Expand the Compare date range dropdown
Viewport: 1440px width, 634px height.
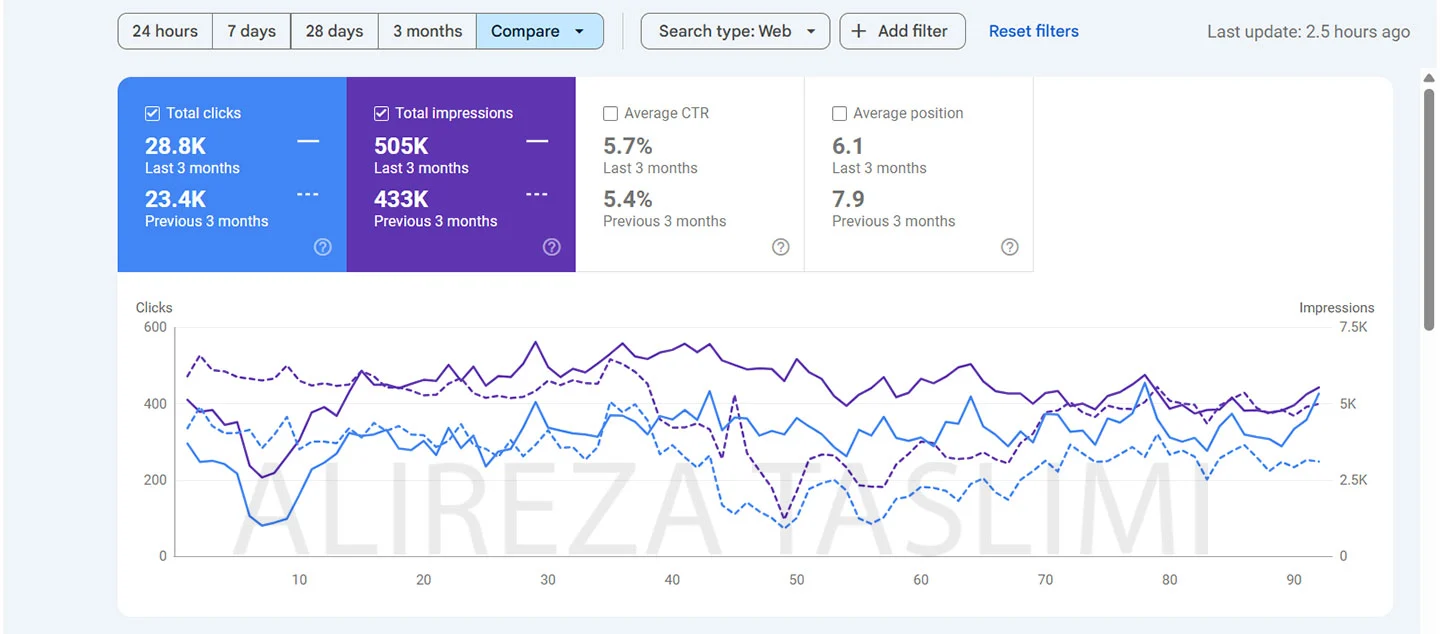point(539,31)
